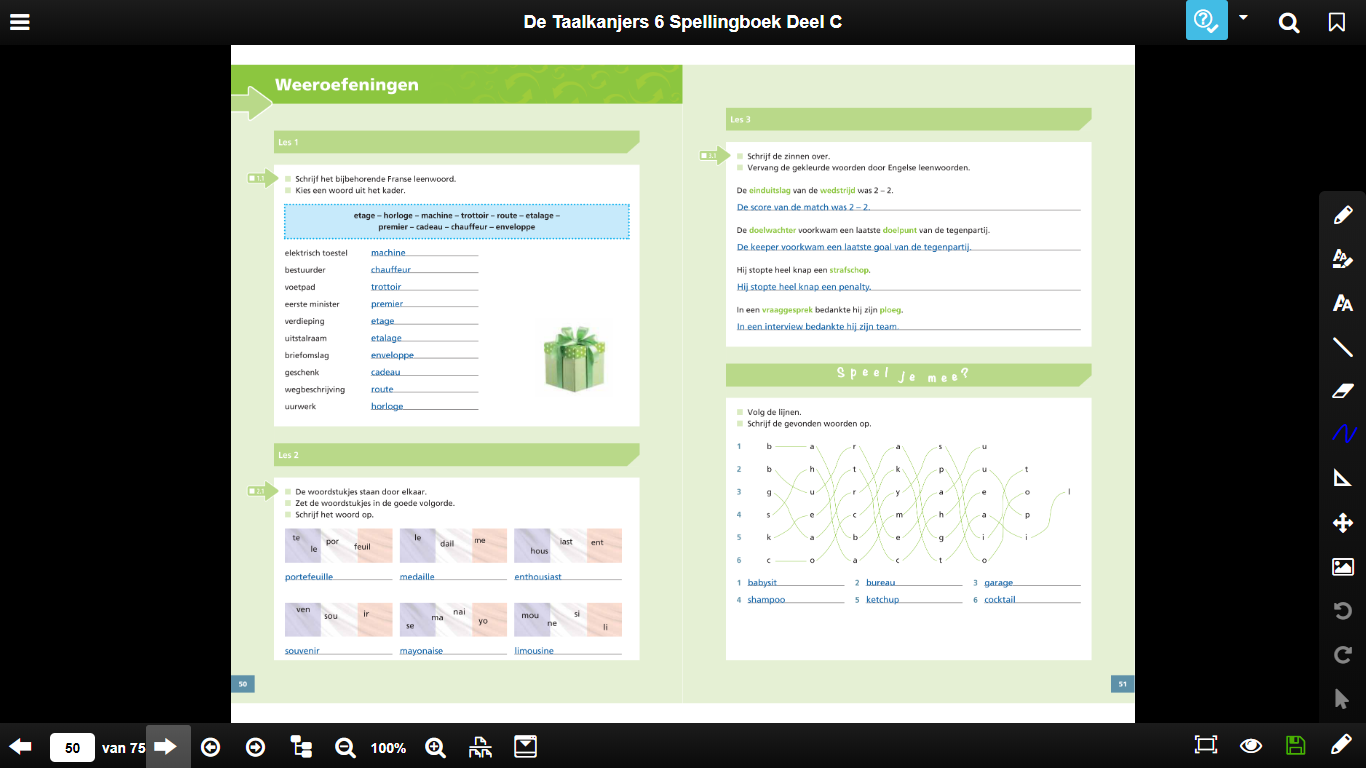Select the text highlighter tool
The height and width of the screenshot is (768, 1366).
(1343, 258)
